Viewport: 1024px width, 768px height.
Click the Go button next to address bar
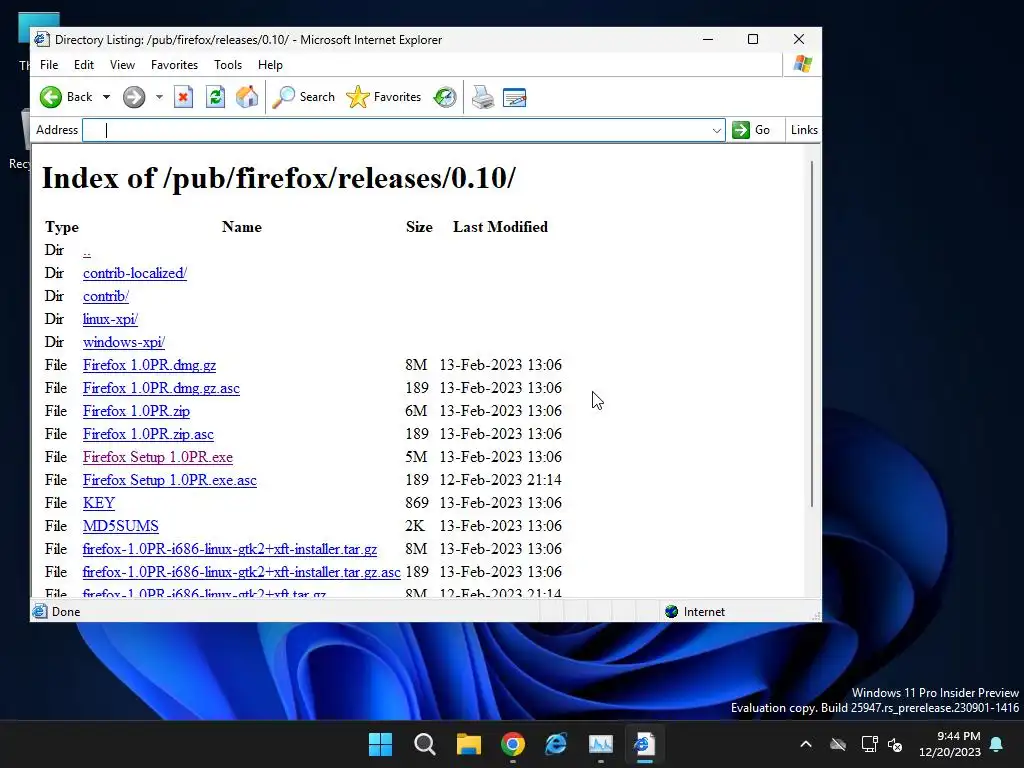(x=751, y=130)
